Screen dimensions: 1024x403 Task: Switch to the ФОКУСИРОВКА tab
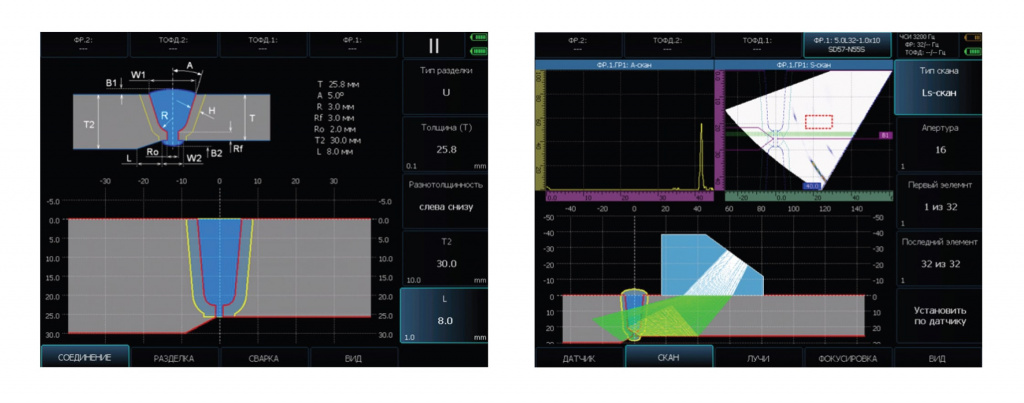click(848, 358)
